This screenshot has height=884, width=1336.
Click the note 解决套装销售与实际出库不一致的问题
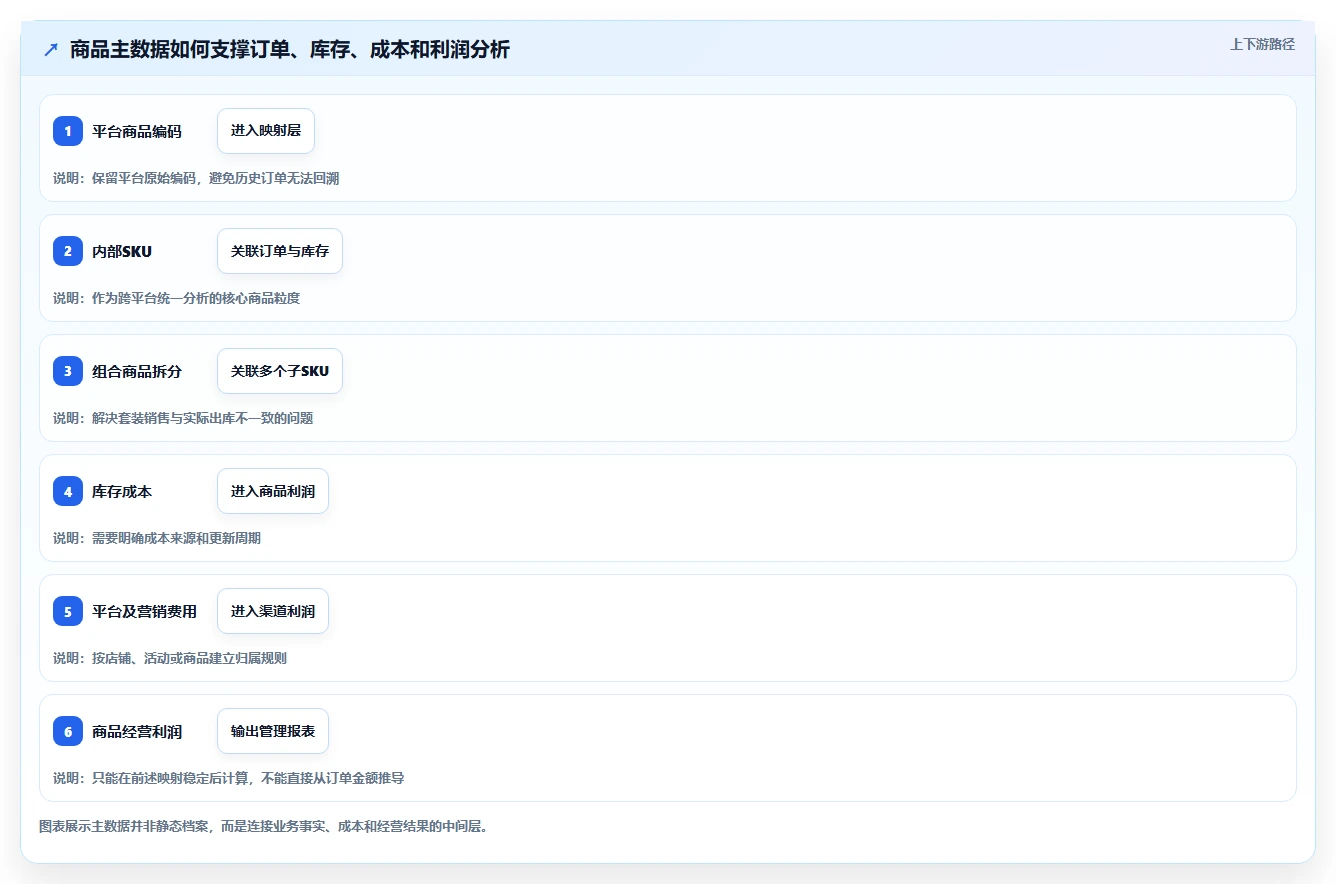[x=202, y=418]
